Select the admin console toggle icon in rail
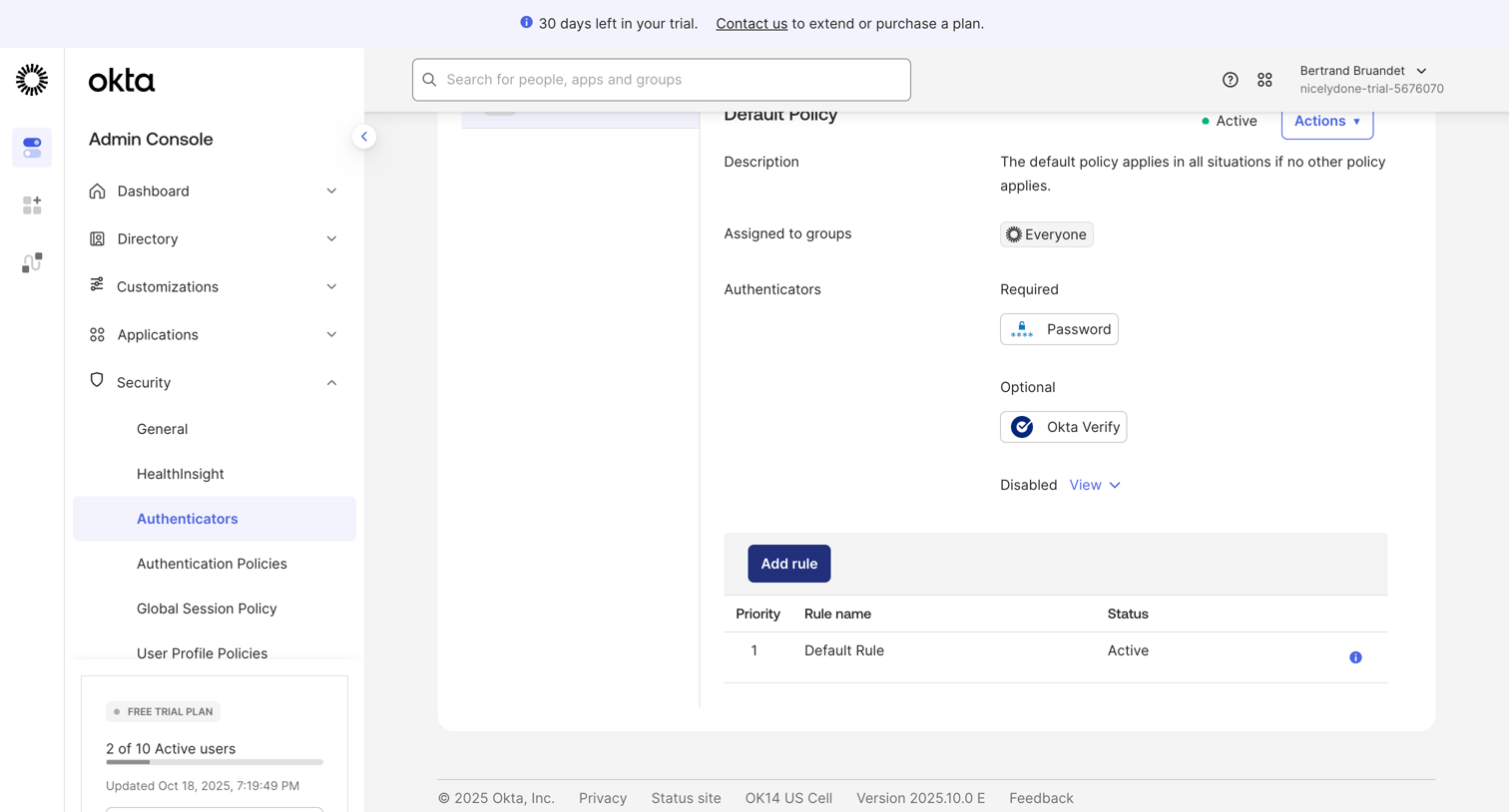Viewport: 1509px width, 812px height. click(x=32, y=148)
